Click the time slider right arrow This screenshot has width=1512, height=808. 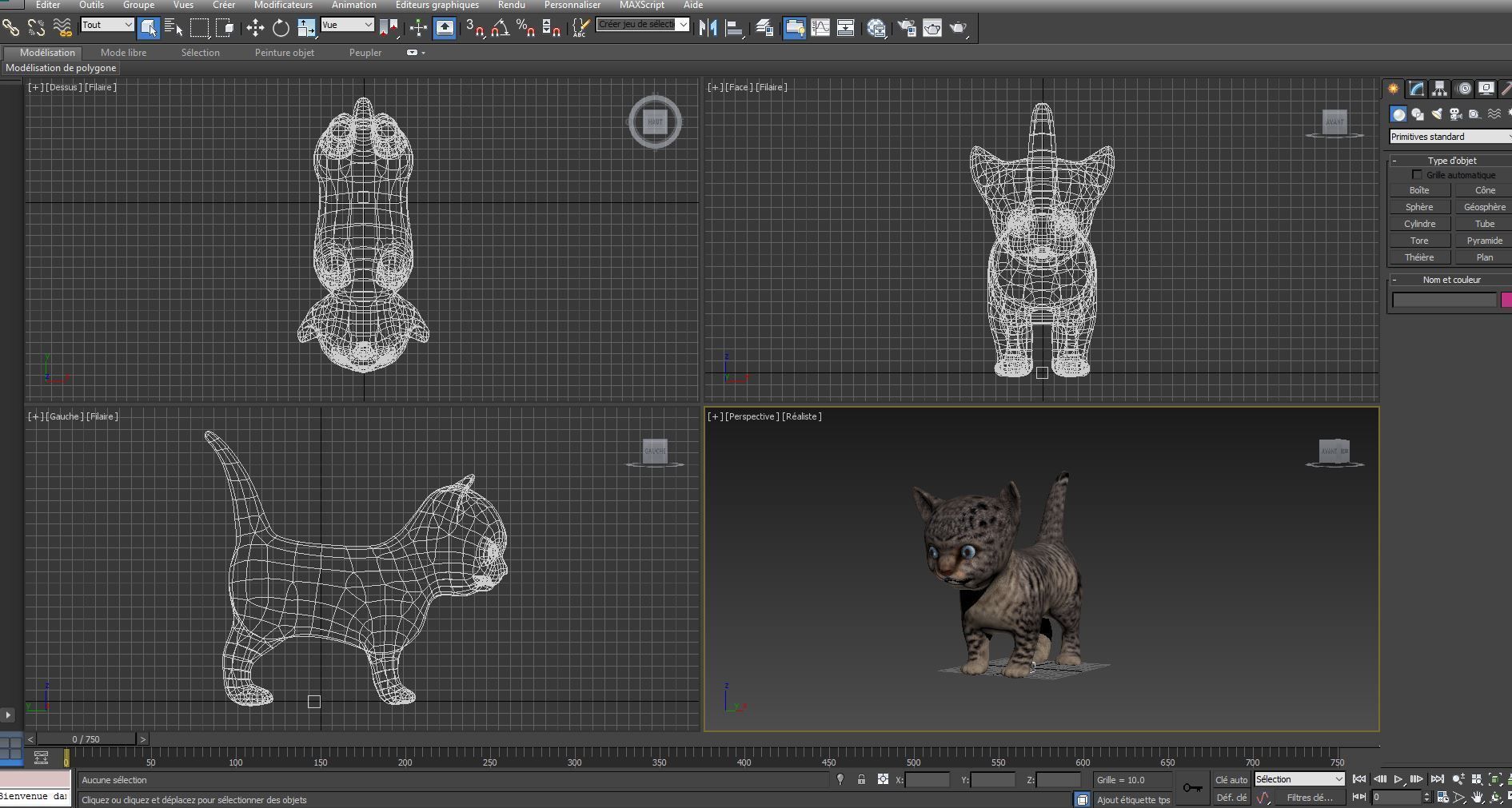click(143, 739)
